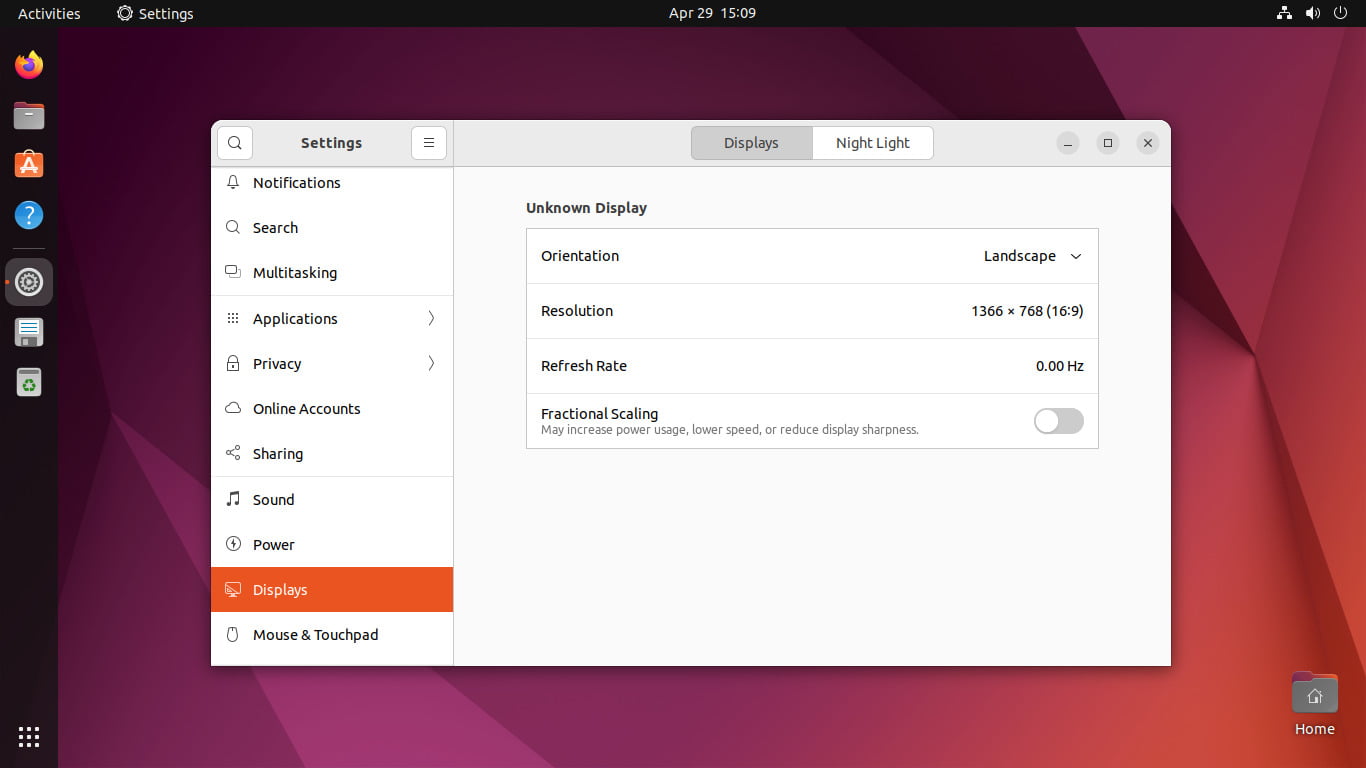The image size is (1366, 768).
Task: Open Multitasking settings
Action: 295,272
